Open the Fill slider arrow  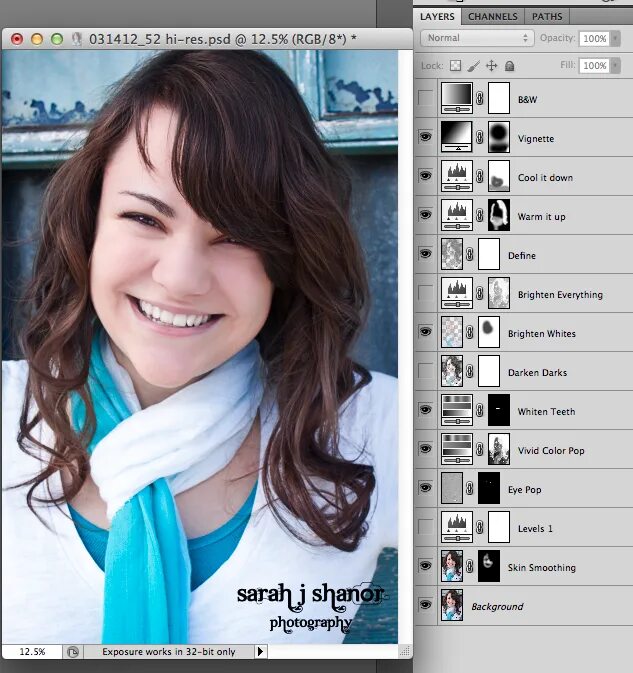(616, 66)
